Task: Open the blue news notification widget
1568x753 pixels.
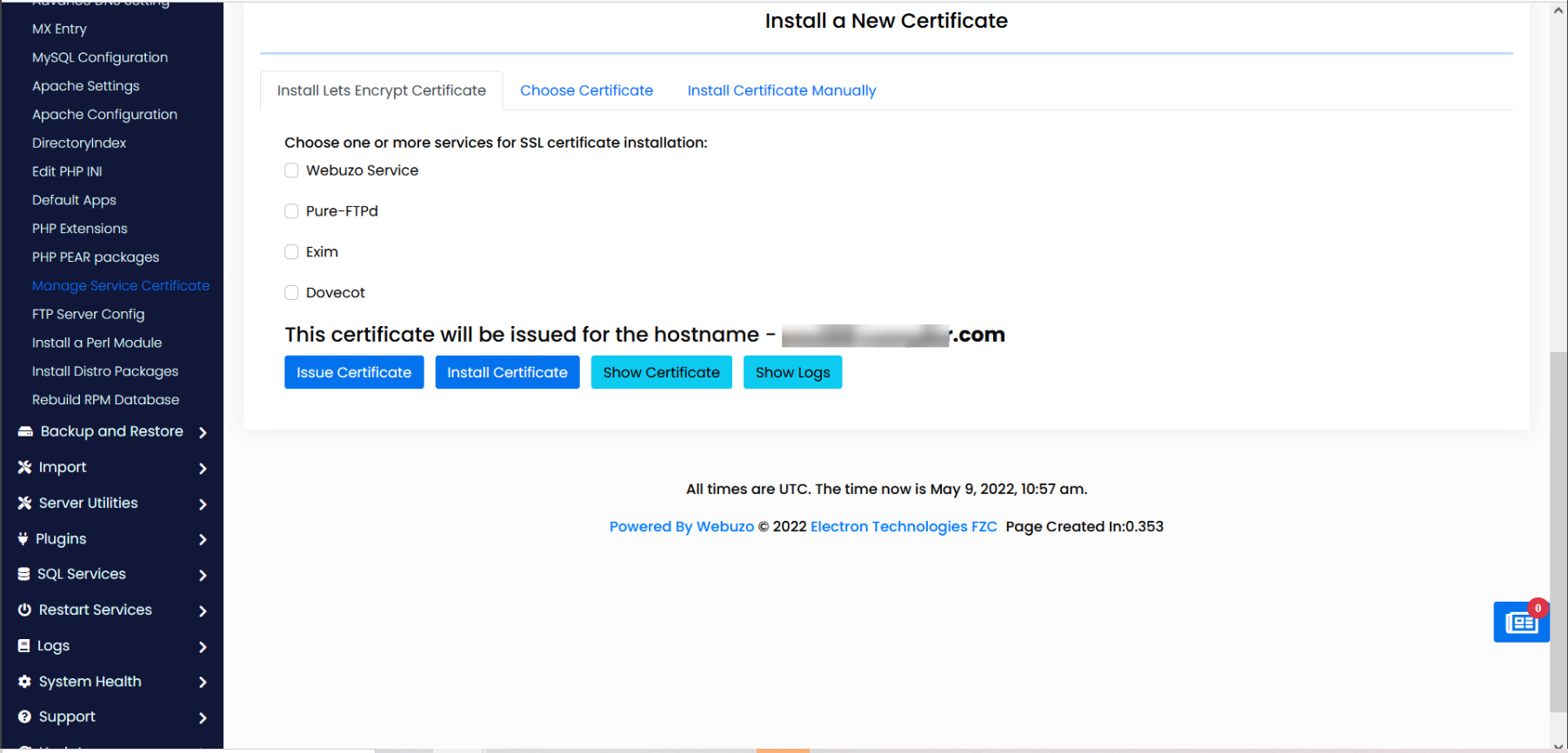Action: (x=1520, y=623)
